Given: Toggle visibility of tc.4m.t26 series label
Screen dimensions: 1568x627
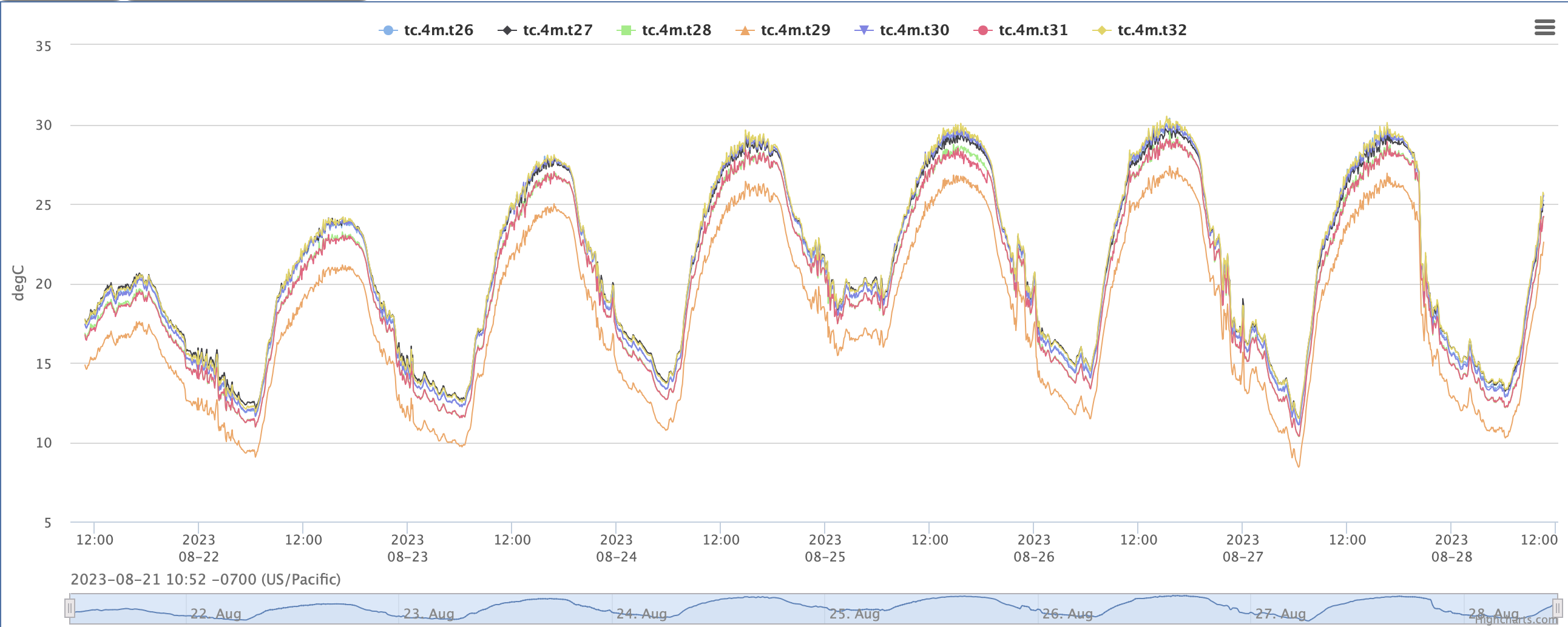Looking at the screenshot, I should [438, 30].
